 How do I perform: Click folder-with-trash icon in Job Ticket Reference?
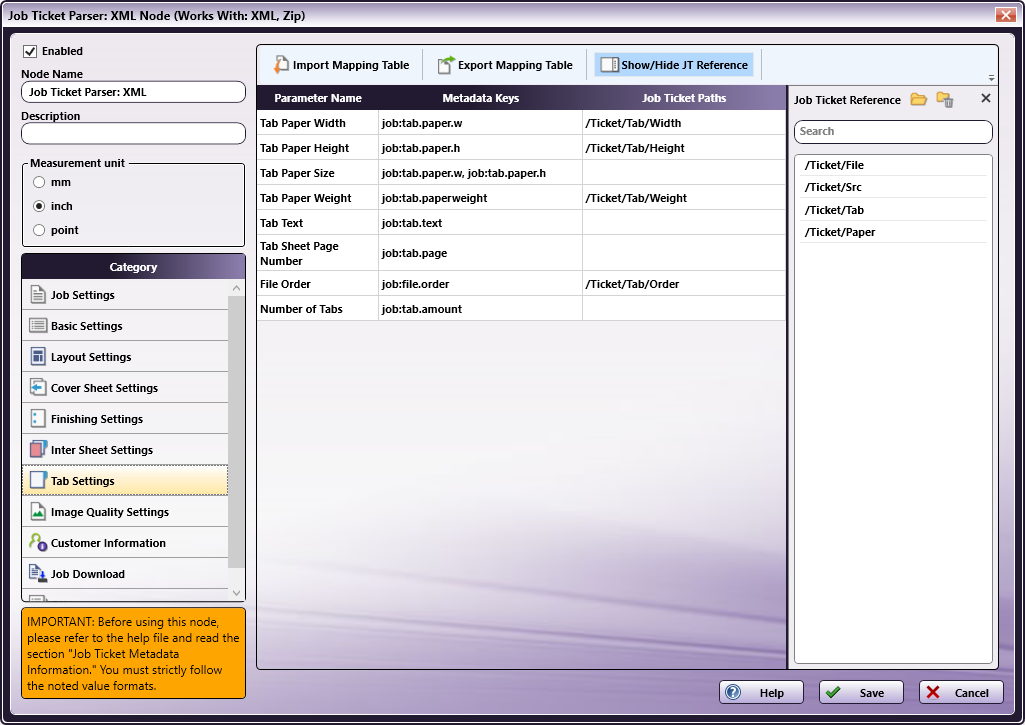pyautogui.click(x=945, y=99)
